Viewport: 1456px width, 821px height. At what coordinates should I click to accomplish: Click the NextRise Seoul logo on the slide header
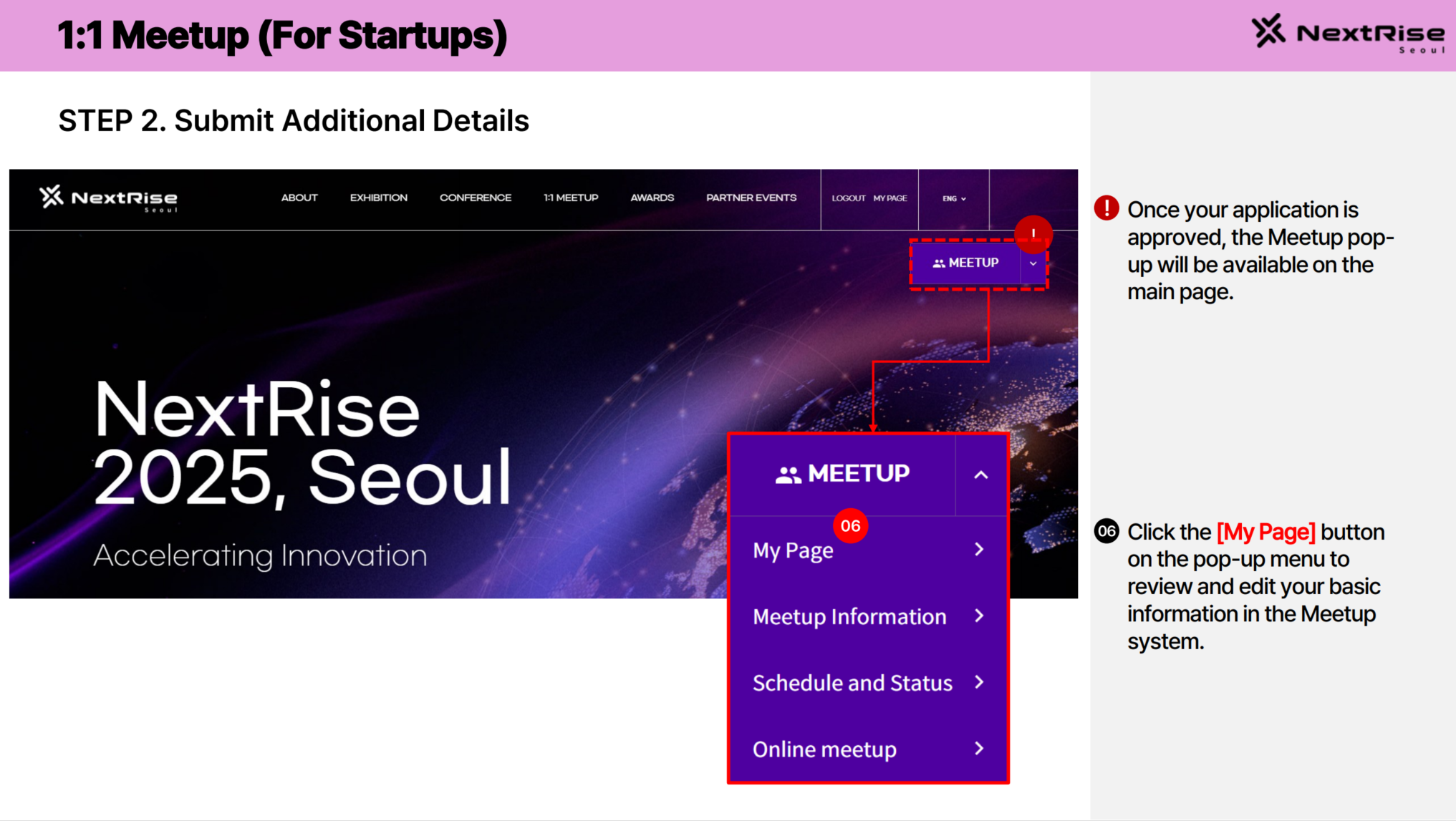pos(1346,32)
